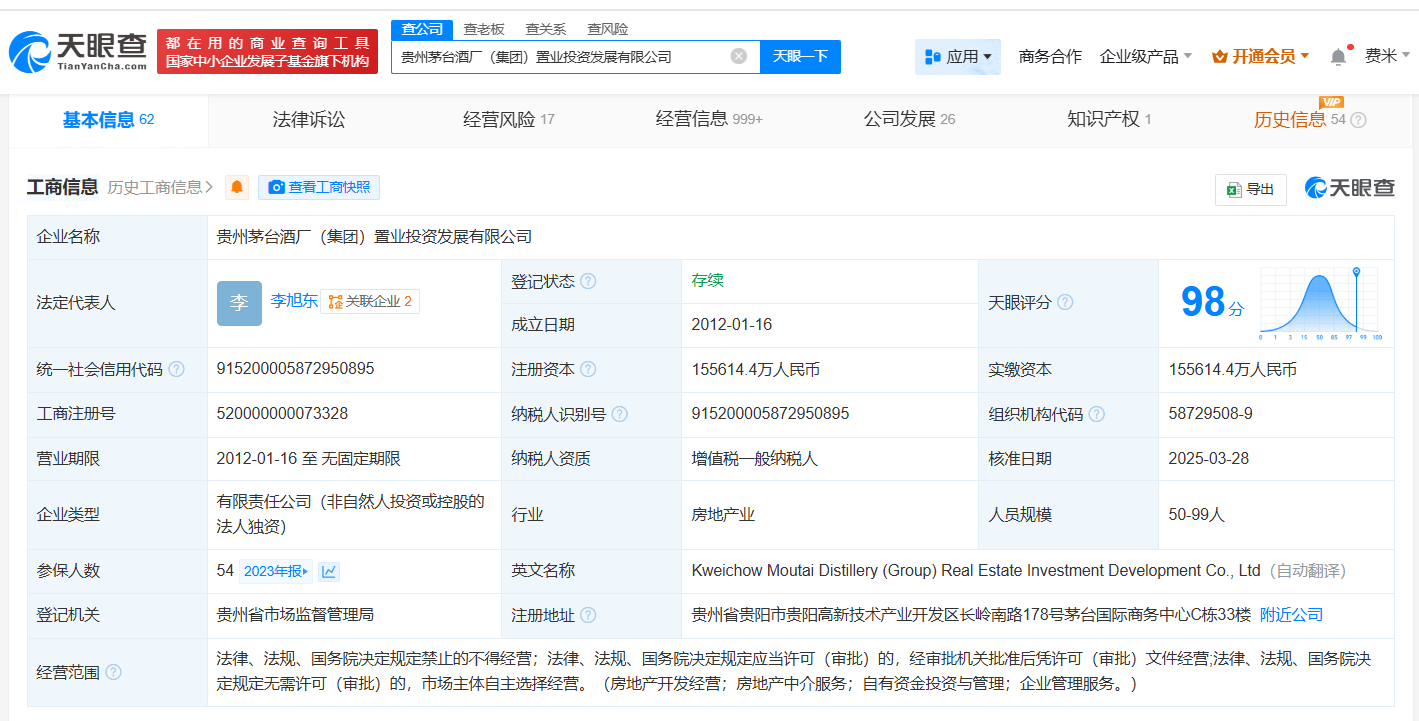Click the red business-query banner
Image resolution: width=1419 pixels, height=721 pixels.
pyautogui.click(x=267, y=51)
